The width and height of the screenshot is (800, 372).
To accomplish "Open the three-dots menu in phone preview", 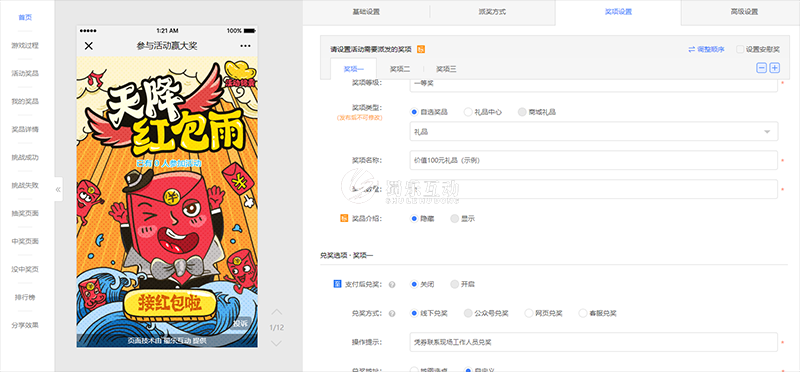I will point(245,46).
